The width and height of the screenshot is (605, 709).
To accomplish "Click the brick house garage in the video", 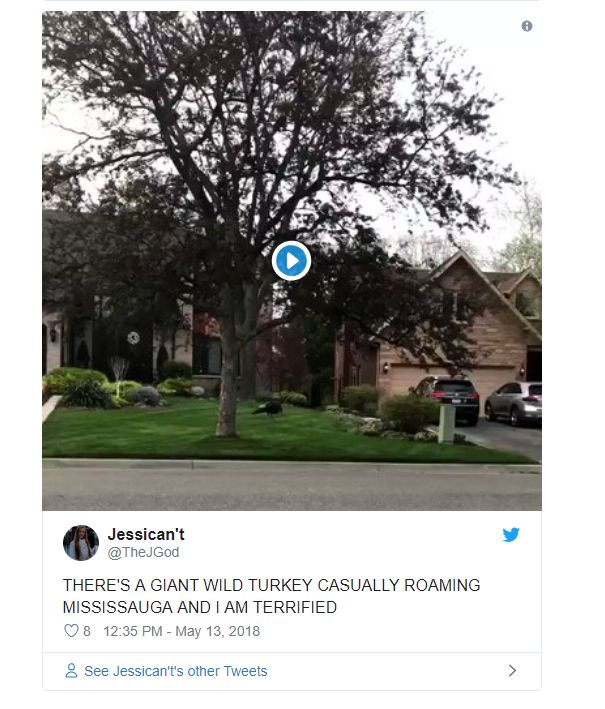I will pos(448,378).
